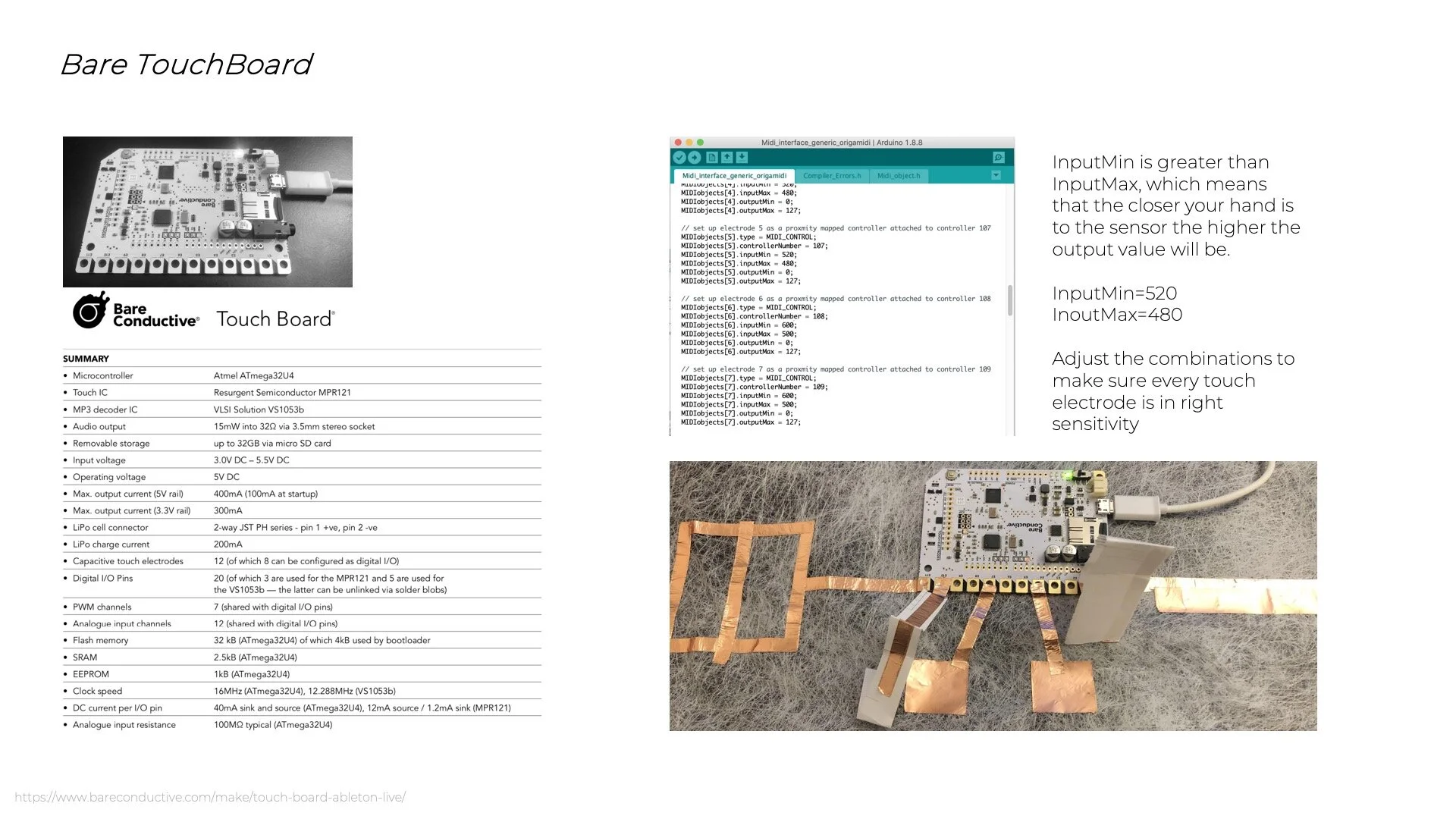Click the Arduino Verify checkmark icon

tap(679, 158)
